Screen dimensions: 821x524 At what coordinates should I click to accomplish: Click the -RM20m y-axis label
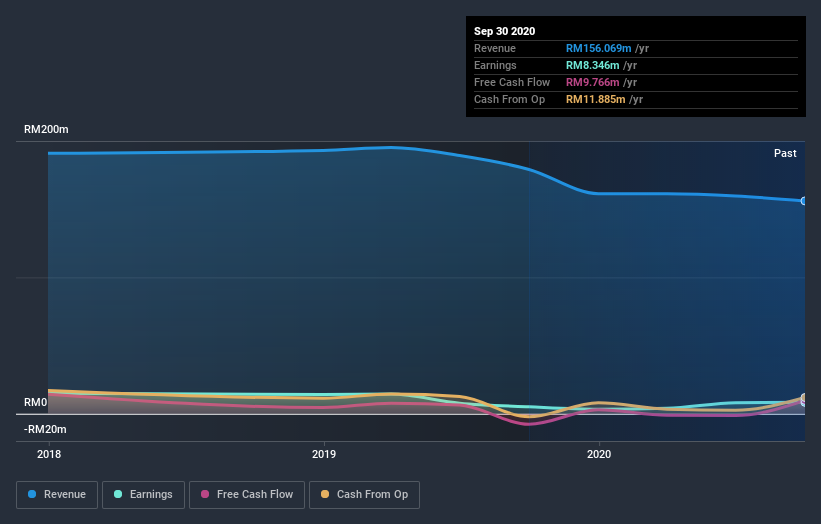pyautogui.click(x=45, y=429)
